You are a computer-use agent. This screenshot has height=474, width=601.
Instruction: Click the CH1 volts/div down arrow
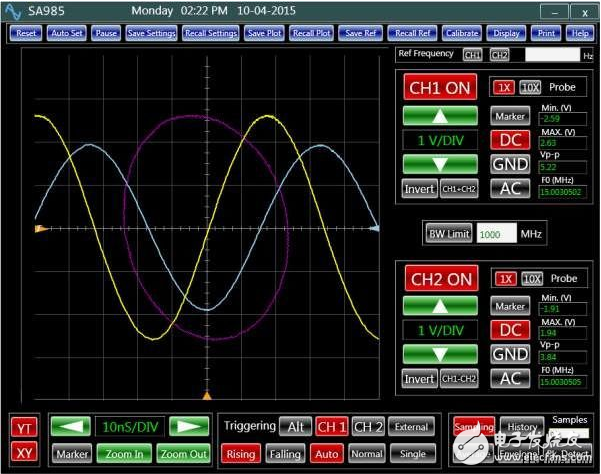[438, 164]
